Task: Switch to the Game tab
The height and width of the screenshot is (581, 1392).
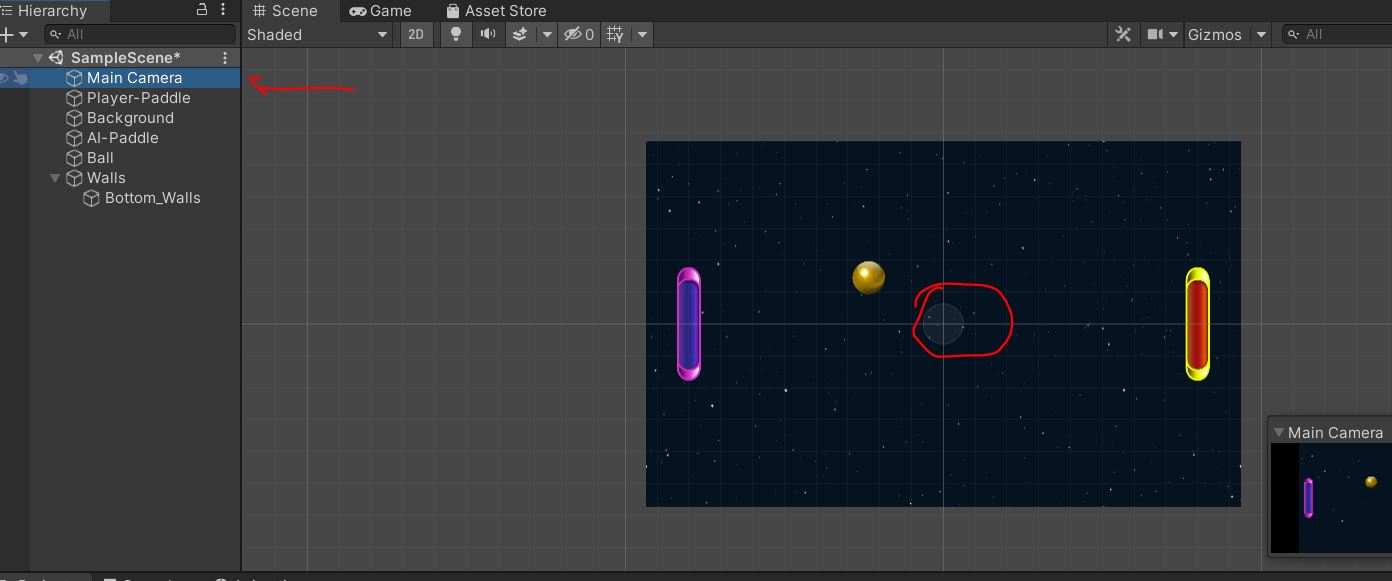Action: (x=384, y=11)
